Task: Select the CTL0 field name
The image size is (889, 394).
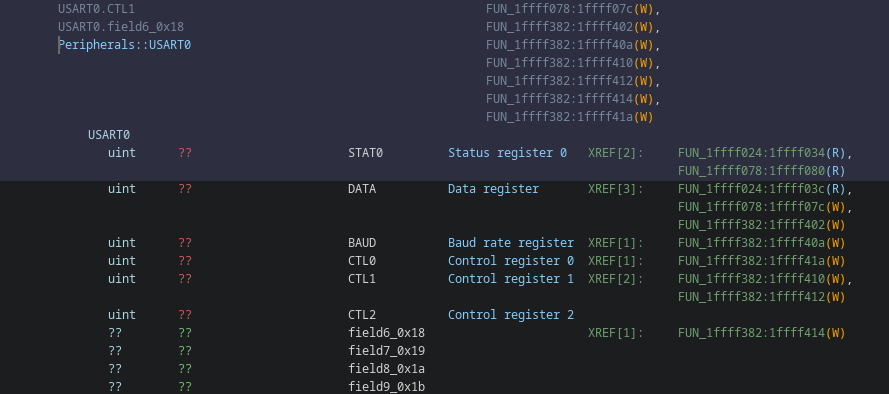Action: tap(362, 261)
